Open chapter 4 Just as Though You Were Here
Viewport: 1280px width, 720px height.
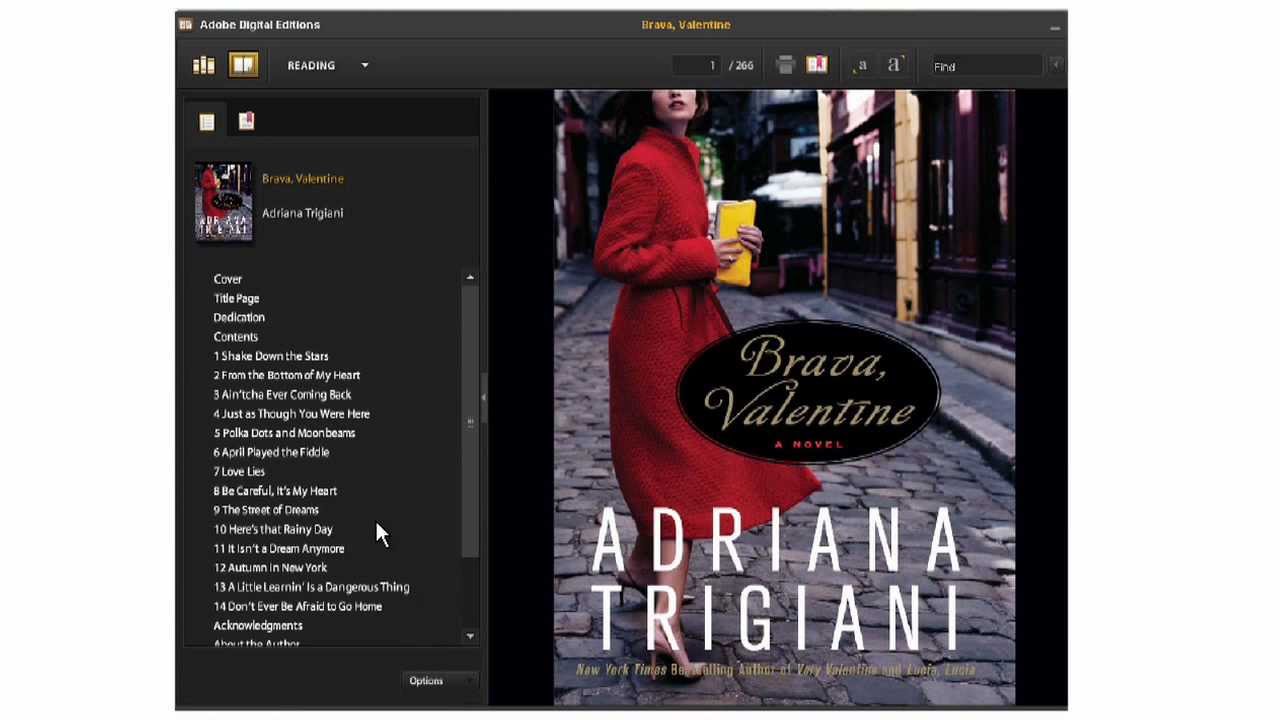(291, 414)
